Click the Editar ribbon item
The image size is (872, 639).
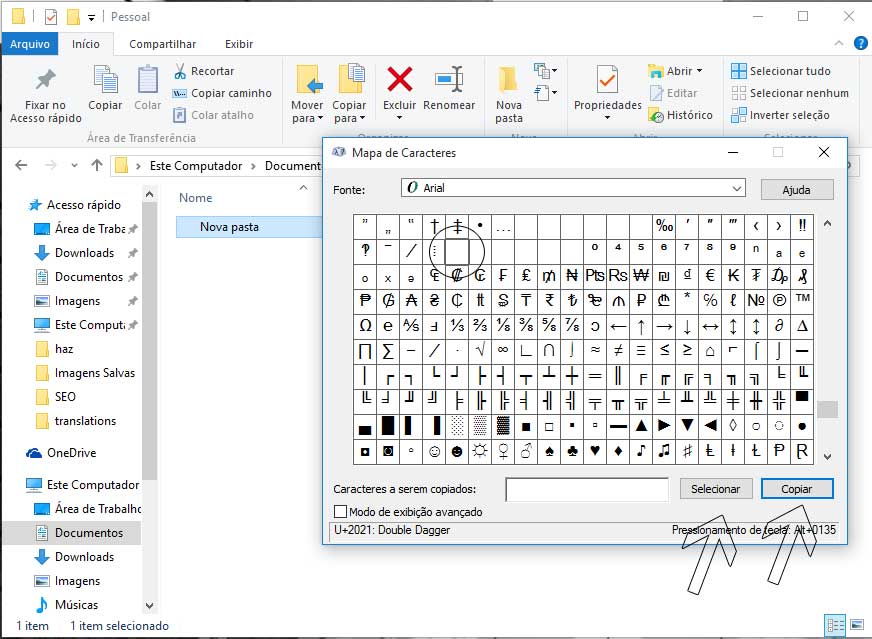pyautogui.click(x=673, y=93)
